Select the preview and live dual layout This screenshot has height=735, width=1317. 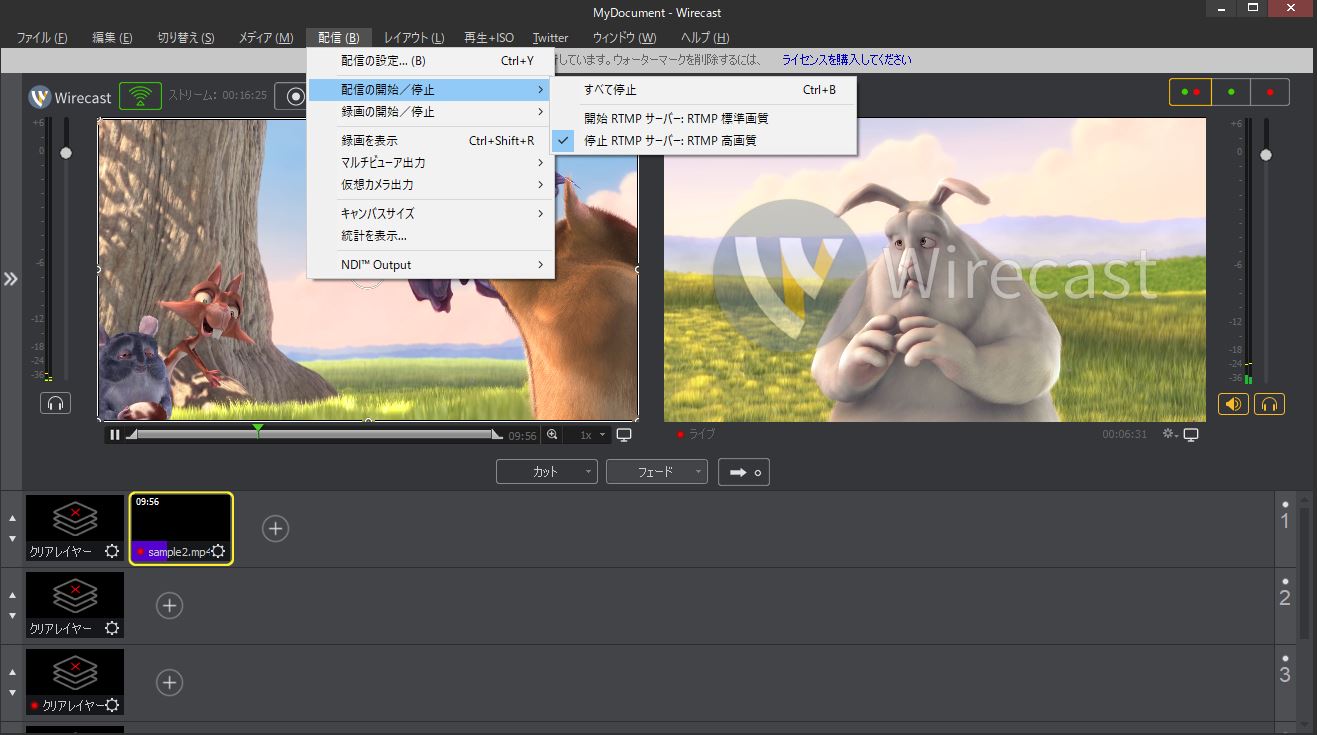click(x=1190, y=92)
